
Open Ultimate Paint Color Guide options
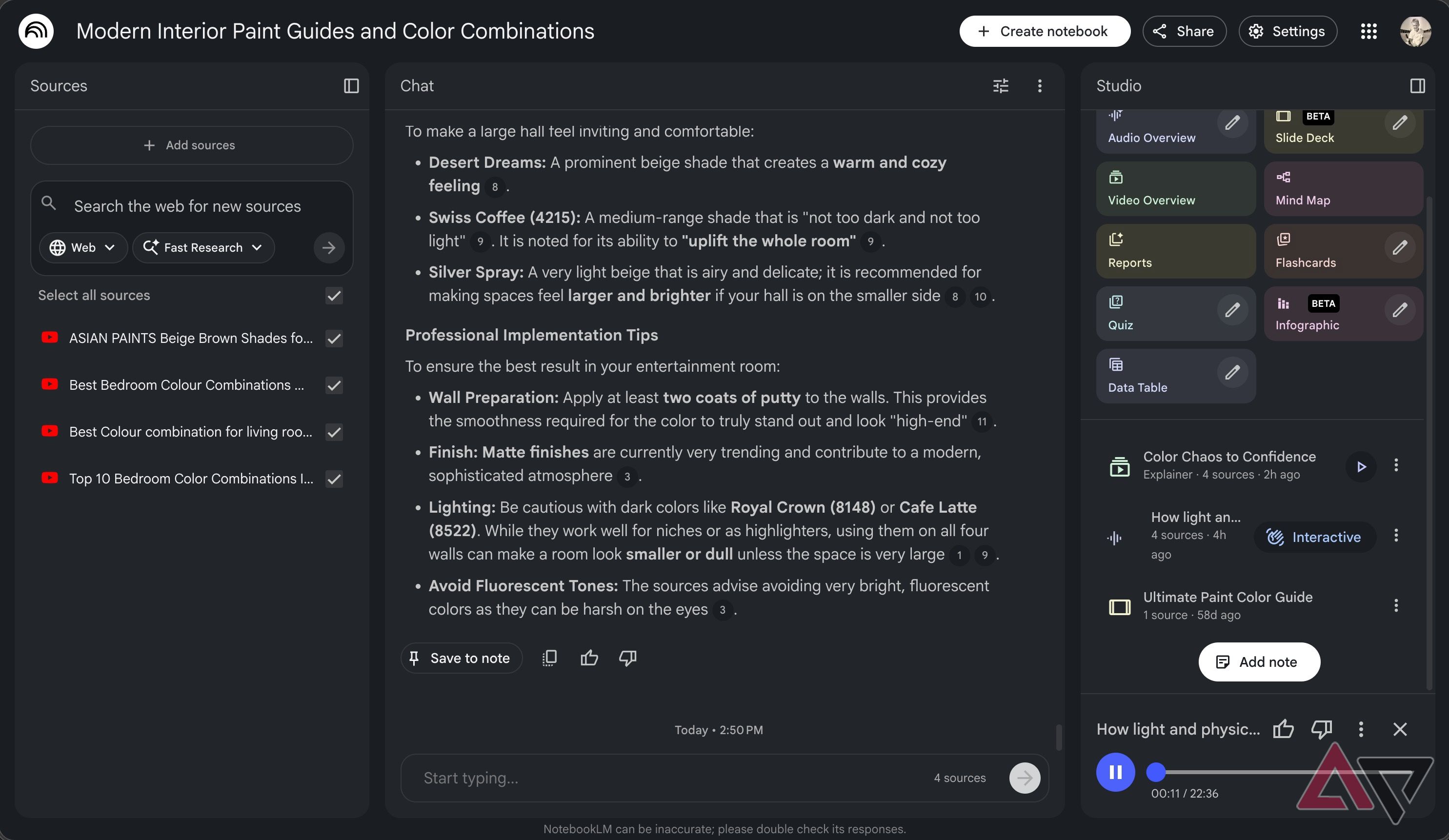coord(1396,605)
